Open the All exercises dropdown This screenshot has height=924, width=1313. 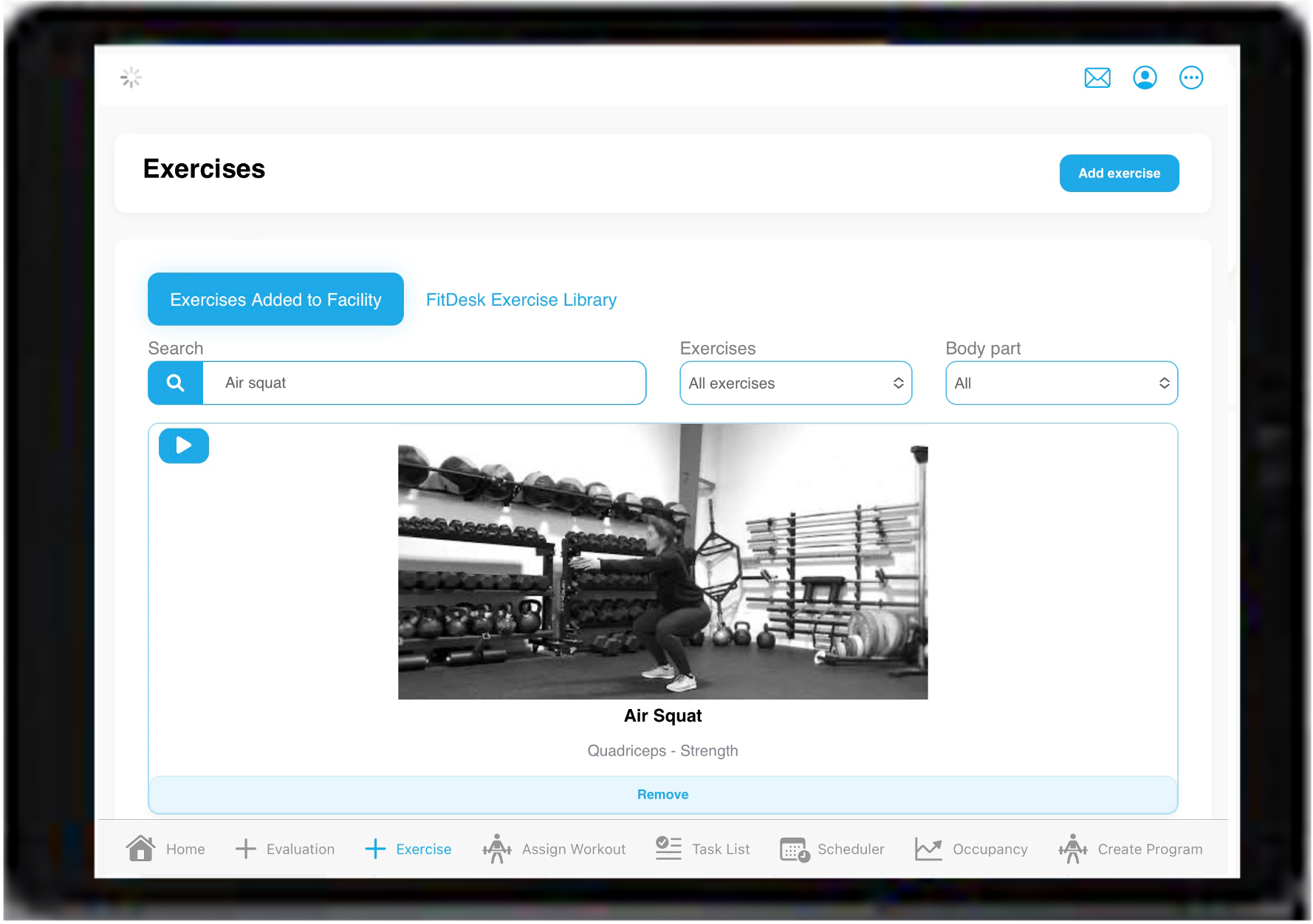point(795,383)
